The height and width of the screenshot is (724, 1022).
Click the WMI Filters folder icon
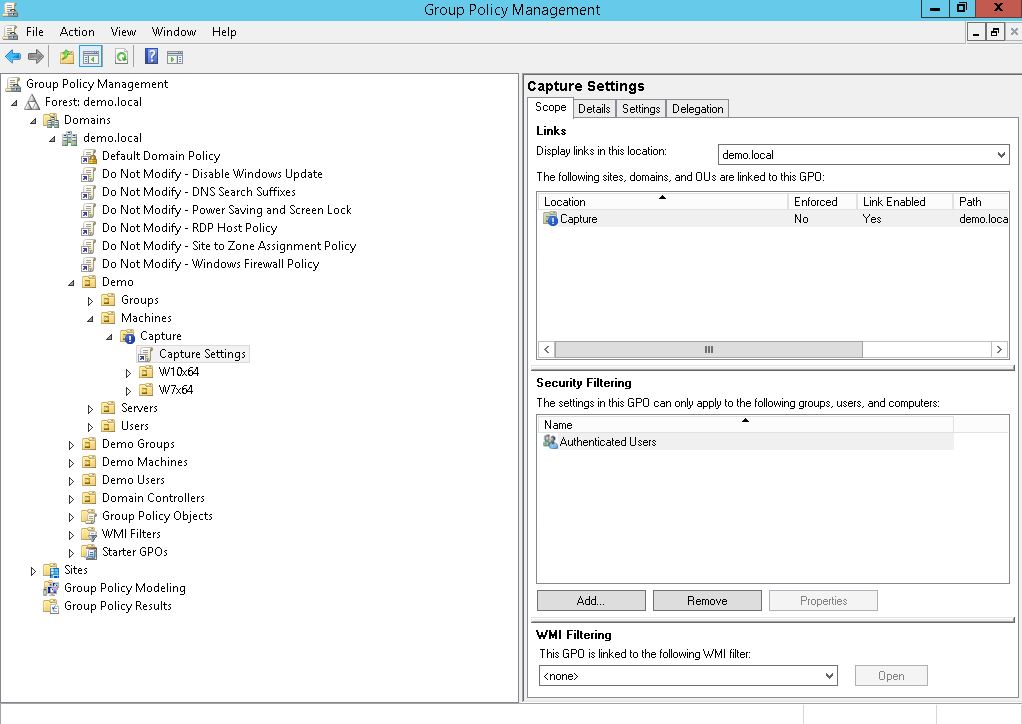[x=89, y=534]
